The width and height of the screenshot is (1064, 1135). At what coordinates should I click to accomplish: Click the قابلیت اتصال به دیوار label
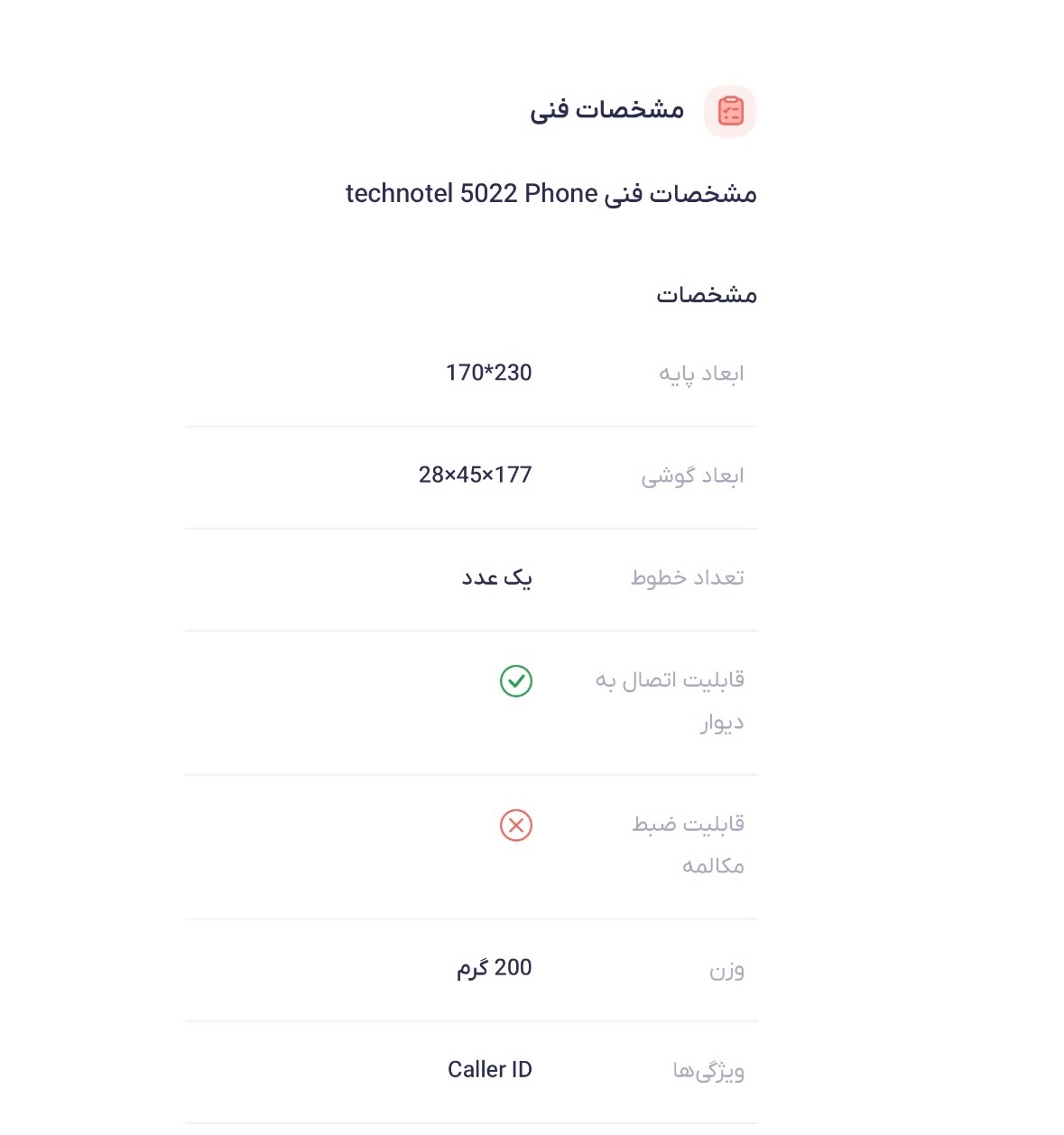click(x=670, y=700)
